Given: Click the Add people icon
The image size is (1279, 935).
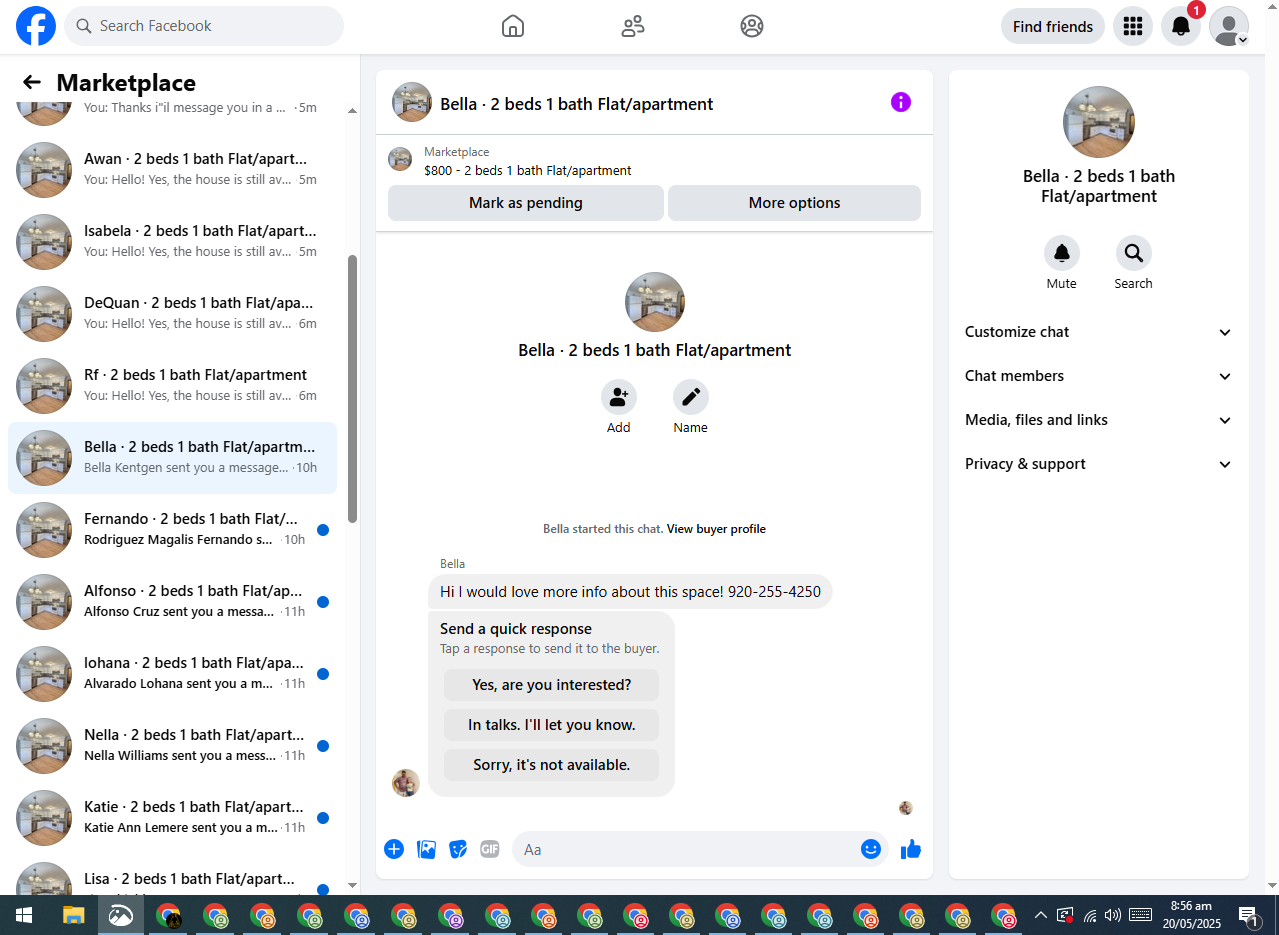Looking at the screenshot, I should 619,397.
